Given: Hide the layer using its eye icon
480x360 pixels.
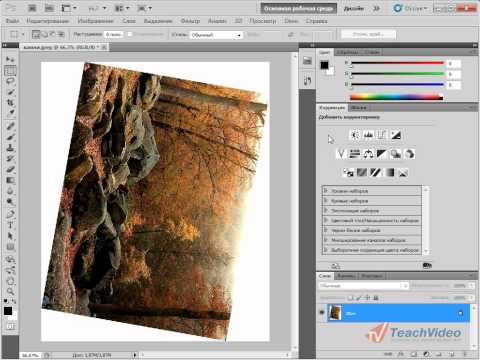Looking at the screenshot, I should click(322, 313).
